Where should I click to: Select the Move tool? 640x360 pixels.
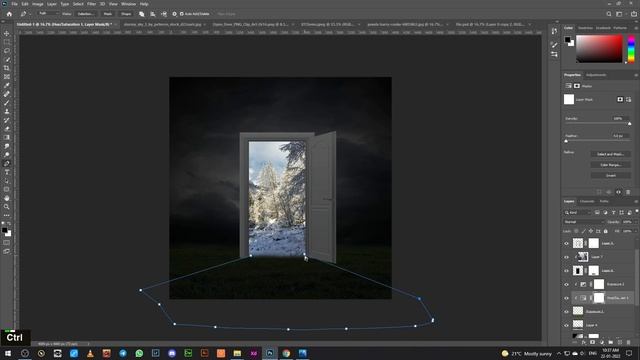(7, 33)
